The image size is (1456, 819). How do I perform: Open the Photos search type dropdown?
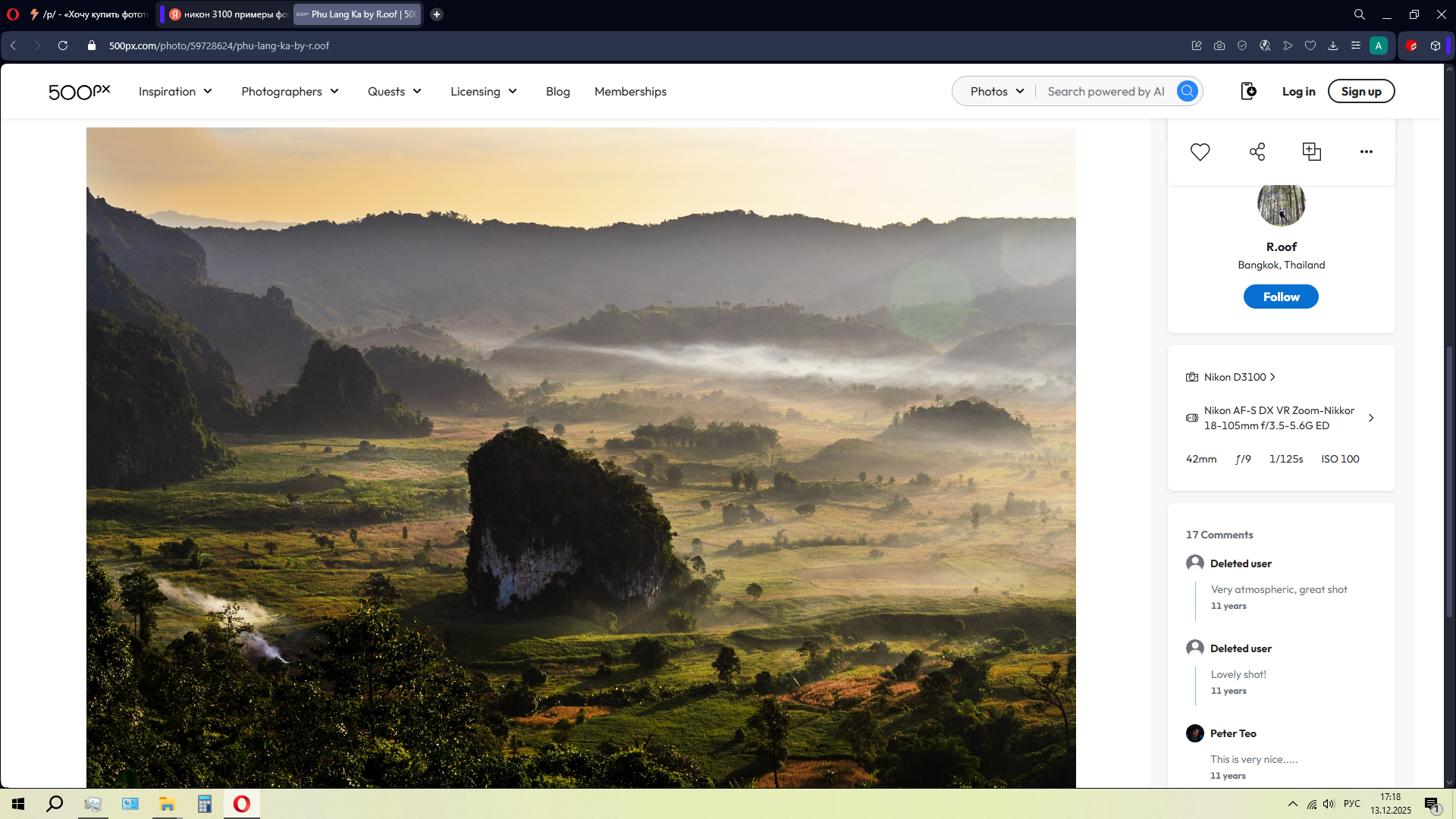click(996, 91)
